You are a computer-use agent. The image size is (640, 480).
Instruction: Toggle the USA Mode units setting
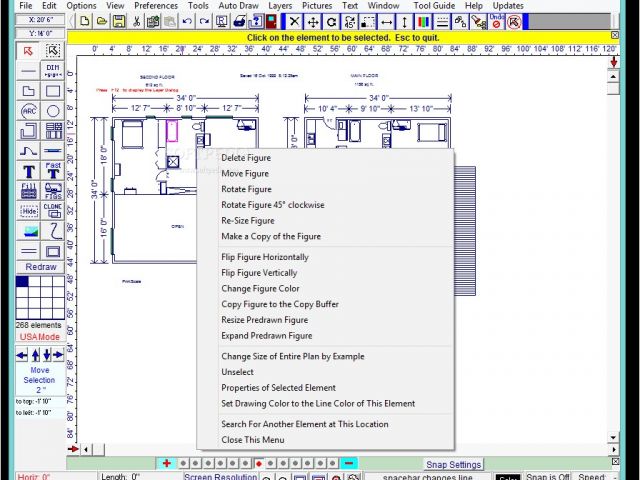point(40,336)
